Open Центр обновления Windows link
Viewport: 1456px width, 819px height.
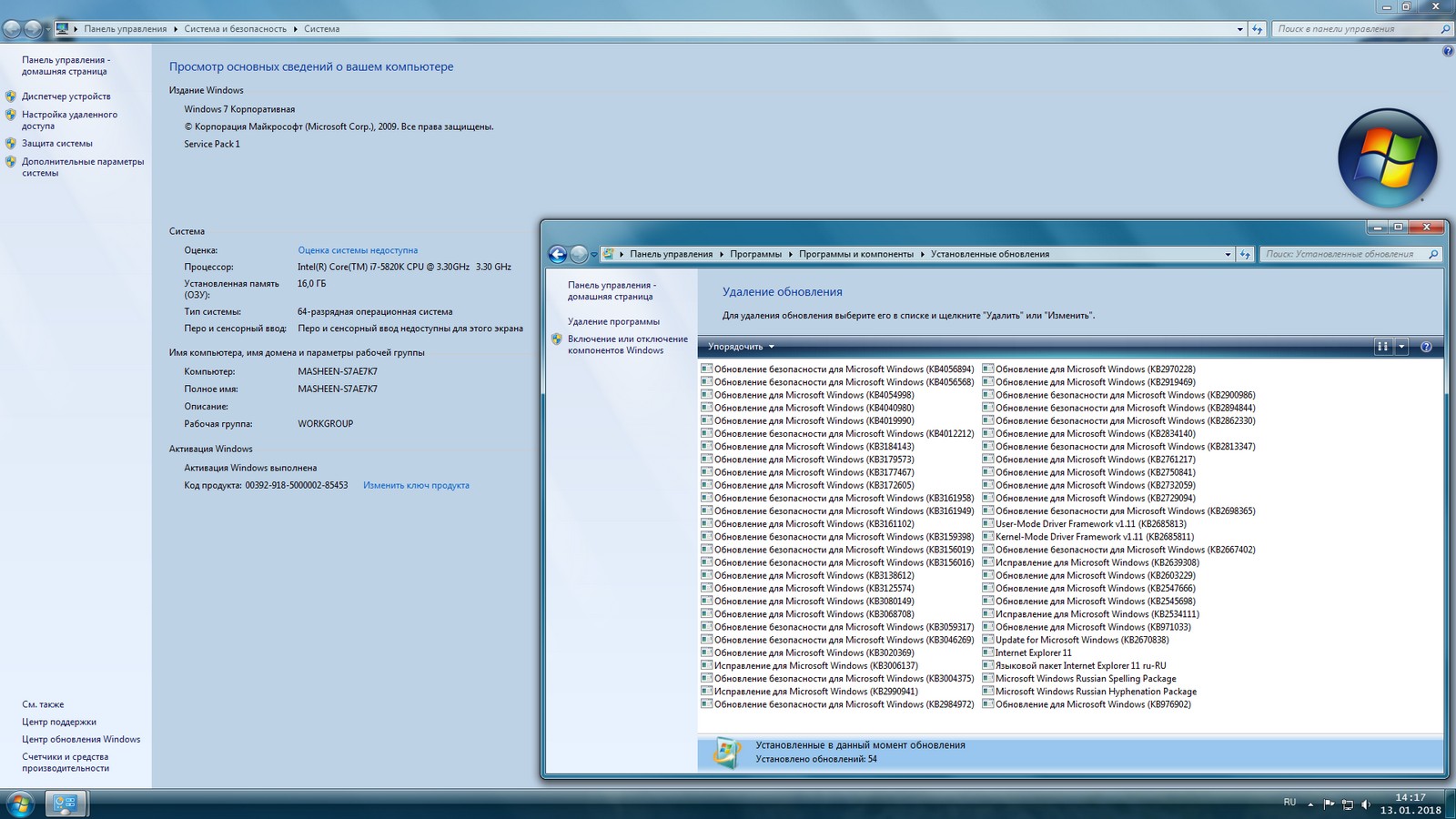tap(81, 740)
